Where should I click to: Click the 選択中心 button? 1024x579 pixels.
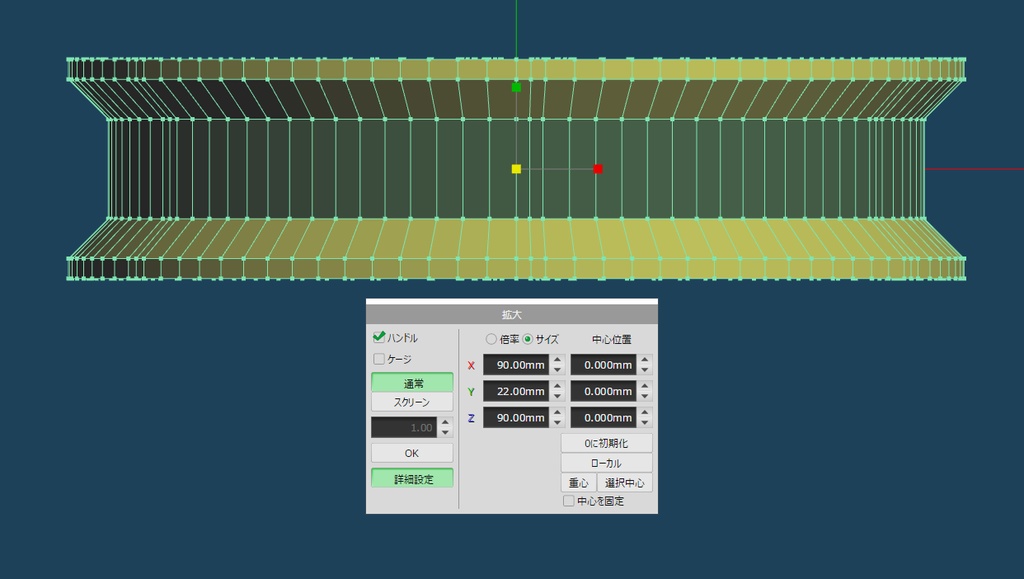point(625,483)
